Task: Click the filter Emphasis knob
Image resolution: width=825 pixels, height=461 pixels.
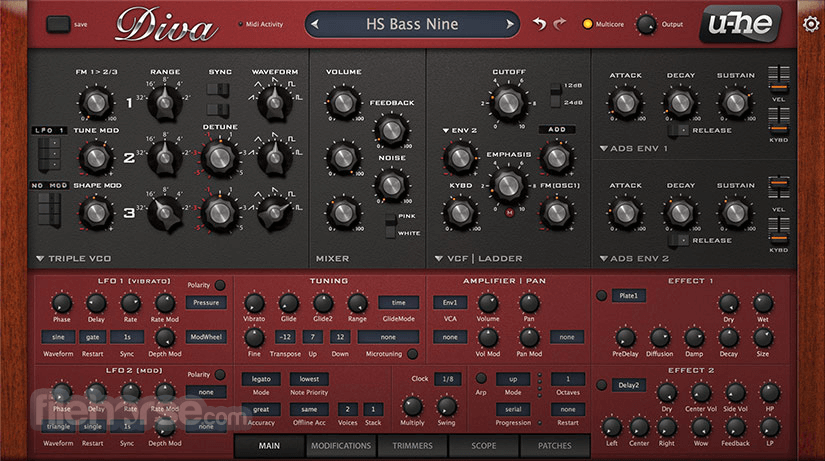Action: [x=508, y=185]
